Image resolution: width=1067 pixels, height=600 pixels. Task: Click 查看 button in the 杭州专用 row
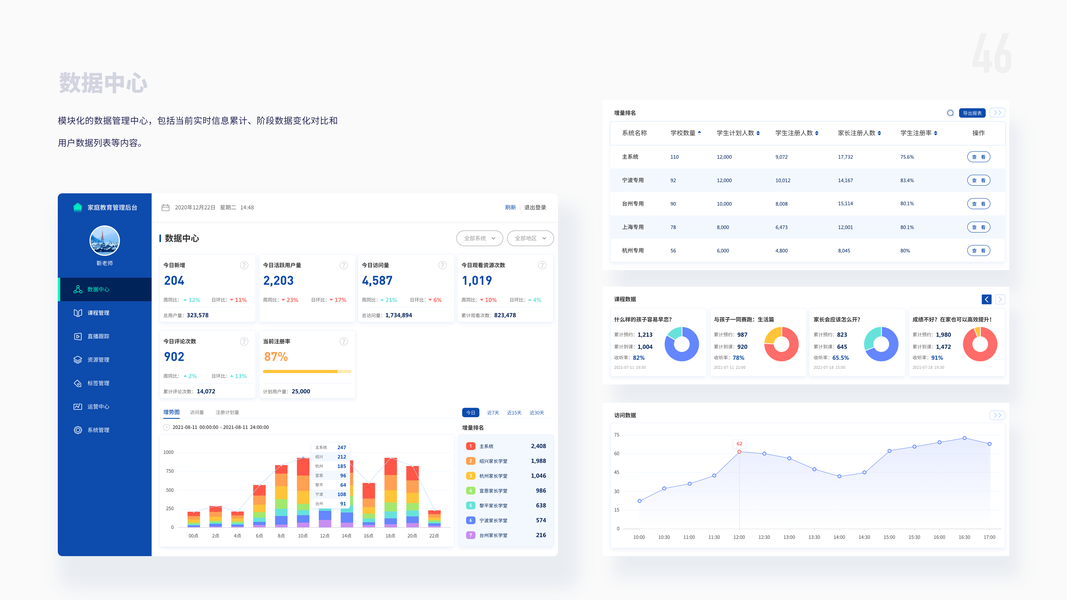coord(979,251)
